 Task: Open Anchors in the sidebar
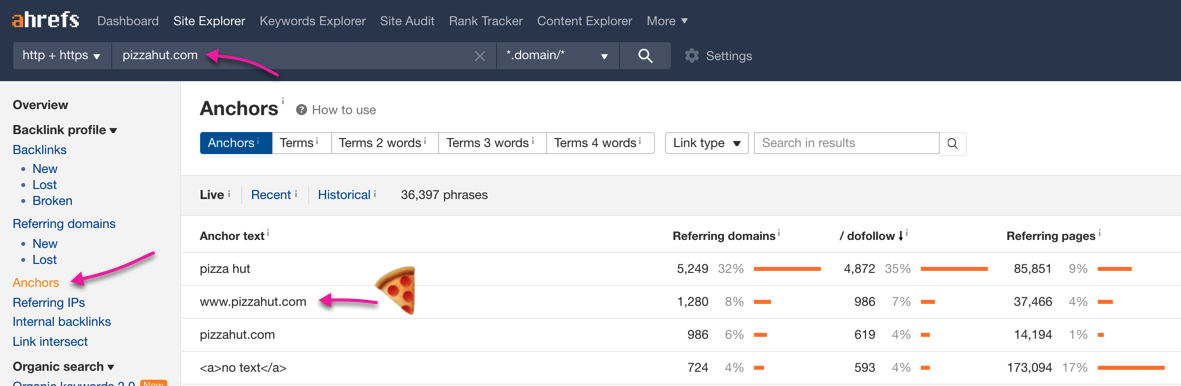pyautogui.click(x=35, y=283)
